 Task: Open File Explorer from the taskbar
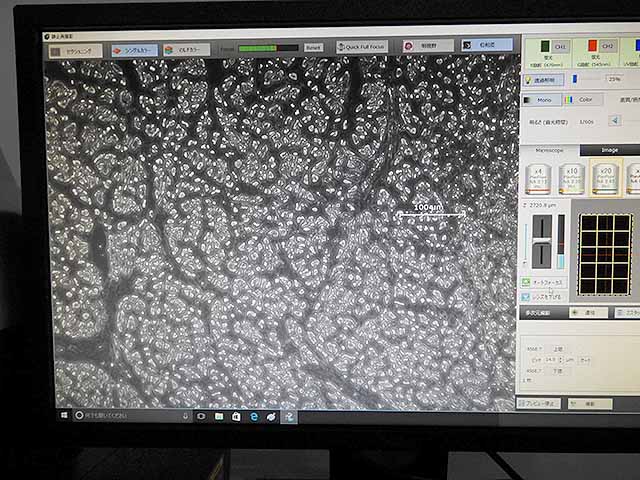[219, 416]
